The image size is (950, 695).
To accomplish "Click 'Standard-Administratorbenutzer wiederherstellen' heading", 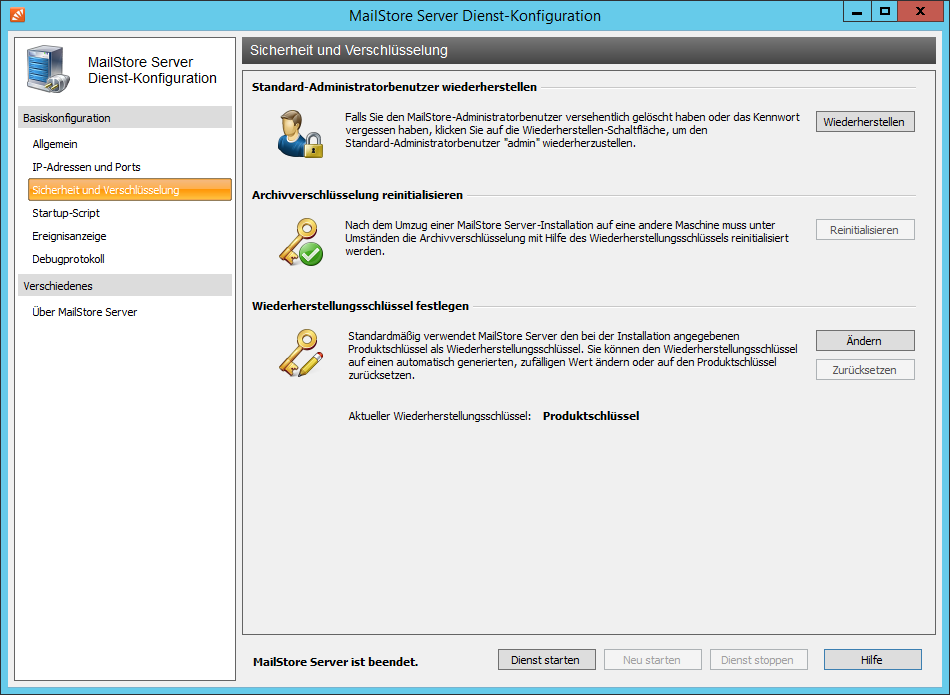I will [394, 87].
